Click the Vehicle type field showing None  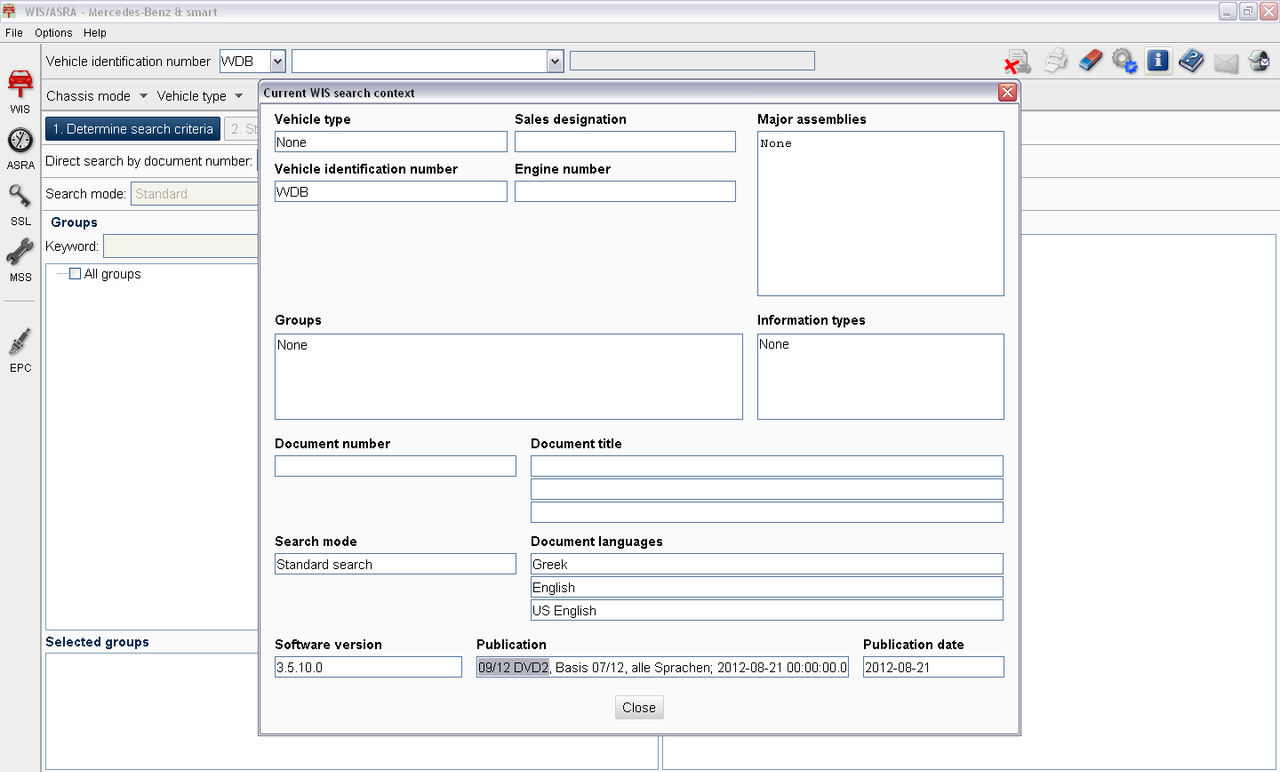point(391,142)
